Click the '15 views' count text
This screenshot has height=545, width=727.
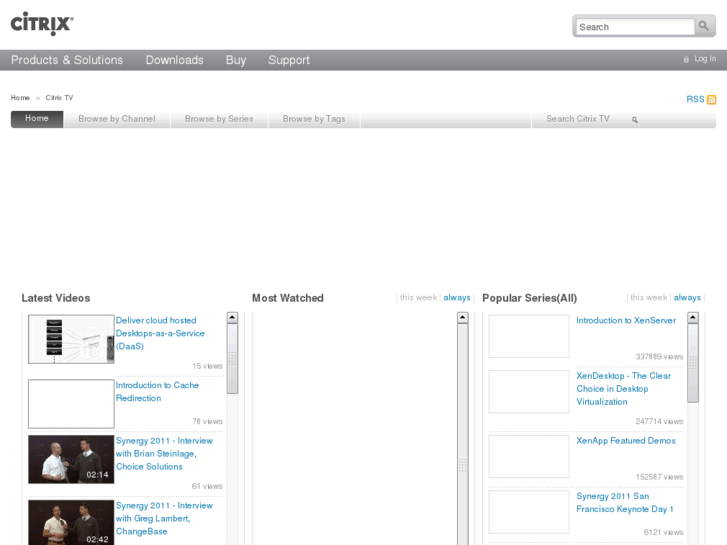click(207, 366)
